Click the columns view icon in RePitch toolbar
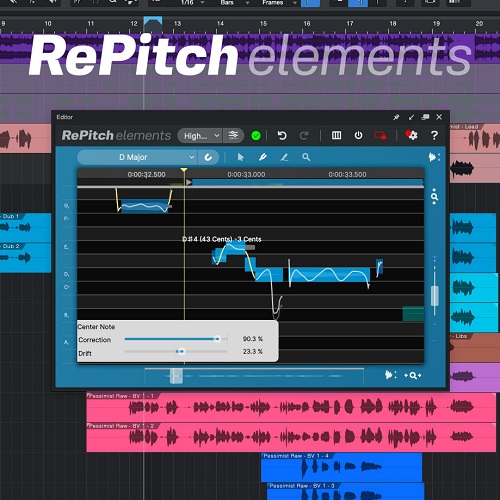 (x=336, y=135)
